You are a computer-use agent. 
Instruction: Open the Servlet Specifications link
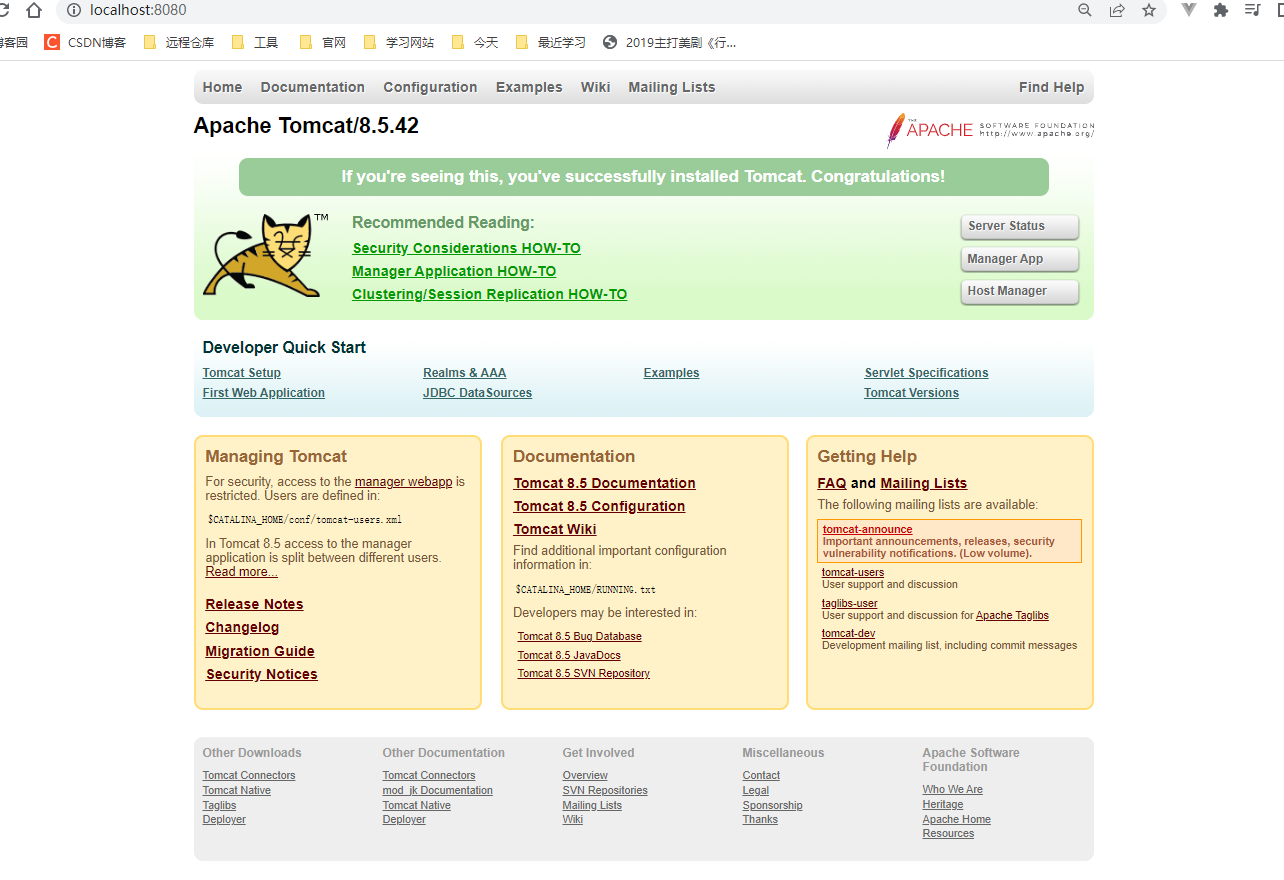point(927,373)
